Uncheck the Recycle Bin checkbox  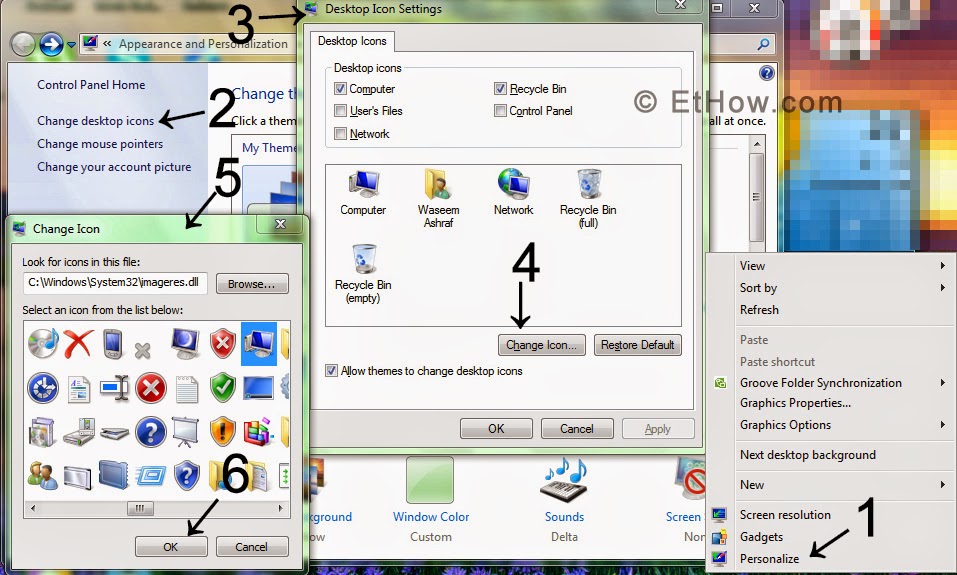pyautogui.click(x=500, y=89)
